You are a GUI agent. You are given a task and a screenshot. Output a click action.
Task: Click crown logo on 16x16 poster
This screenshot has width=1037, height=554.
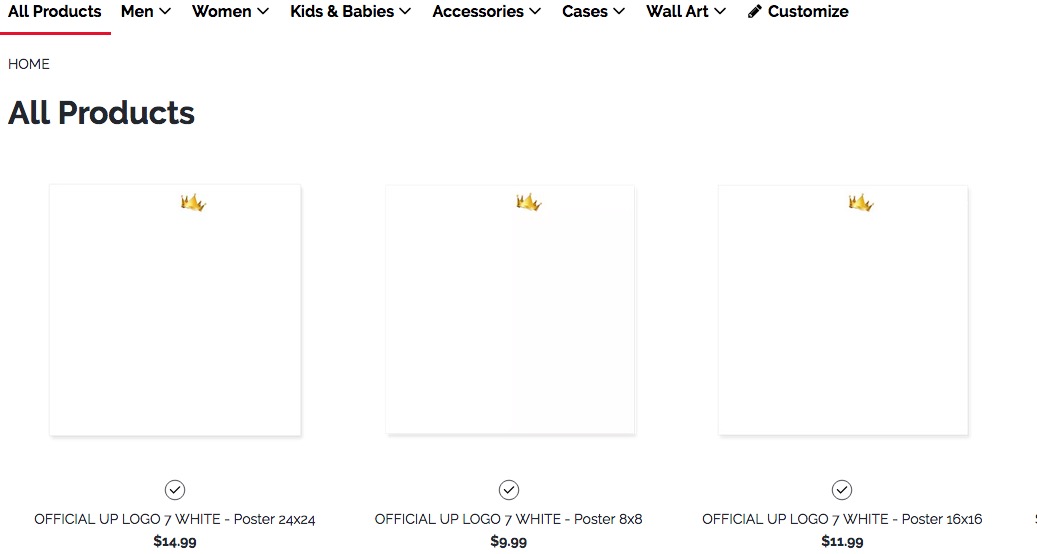coord(861,203)
